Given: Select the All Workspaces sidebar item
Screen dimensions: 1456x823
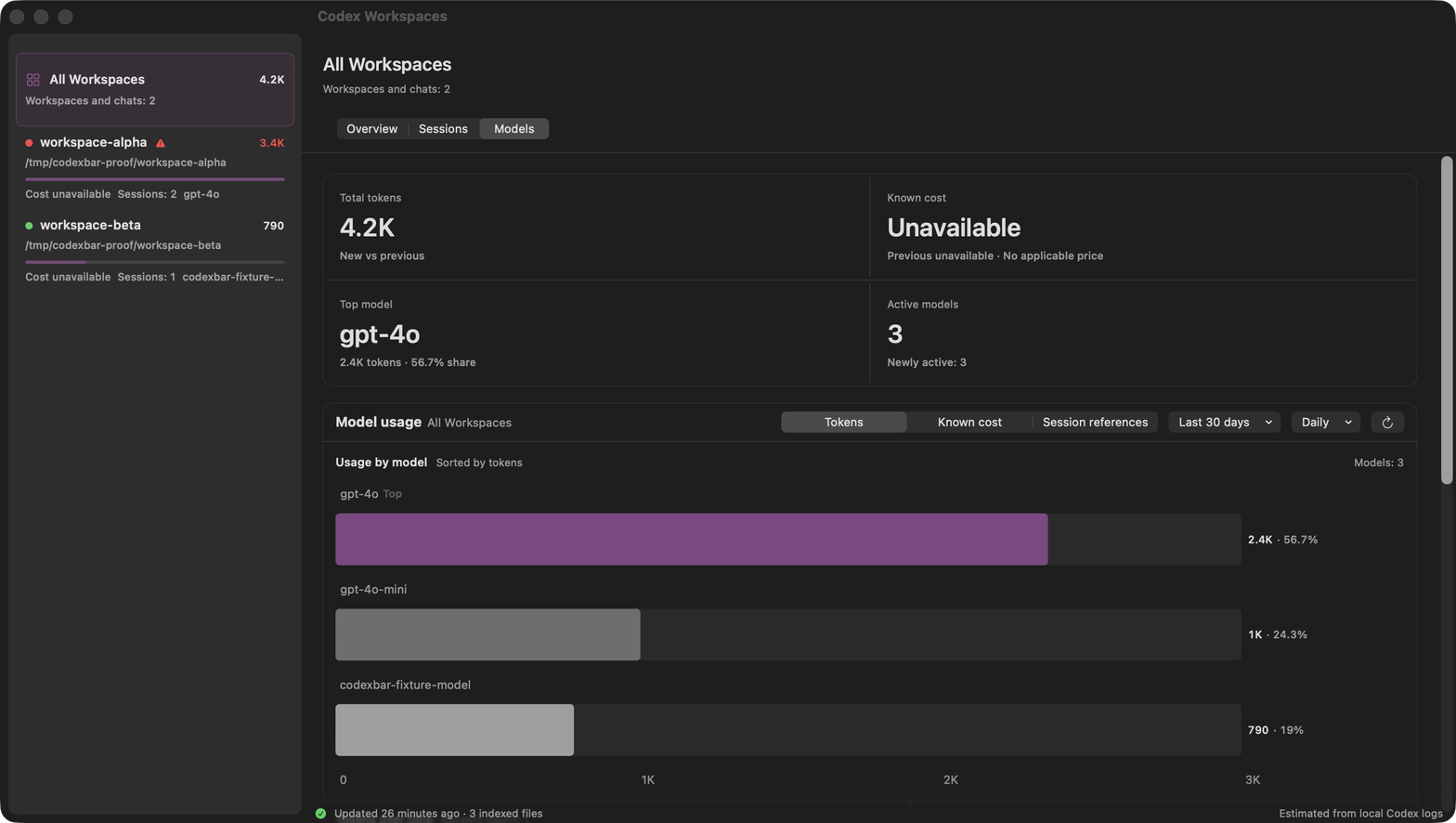Looking at the screenshot, I should [155, 89].
